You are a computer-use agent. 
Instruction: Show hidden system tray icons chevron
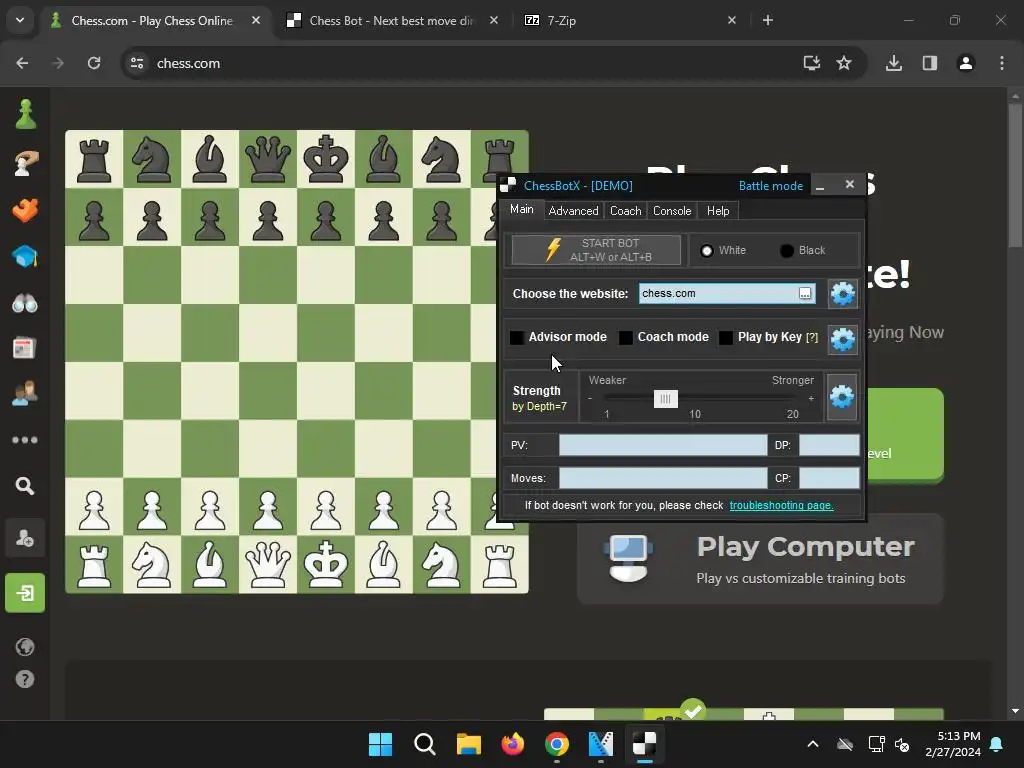click(813, 744)
